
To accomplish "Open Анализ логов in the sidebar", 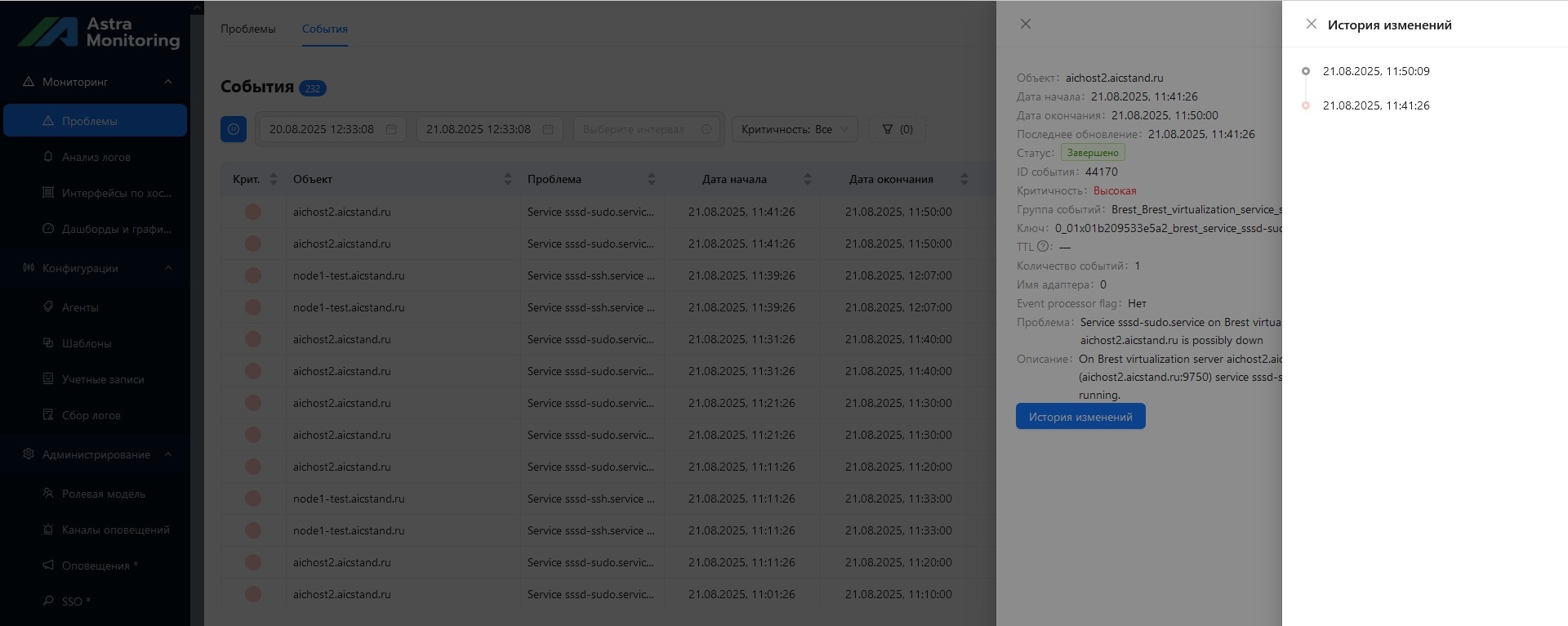I will point(95,157).
